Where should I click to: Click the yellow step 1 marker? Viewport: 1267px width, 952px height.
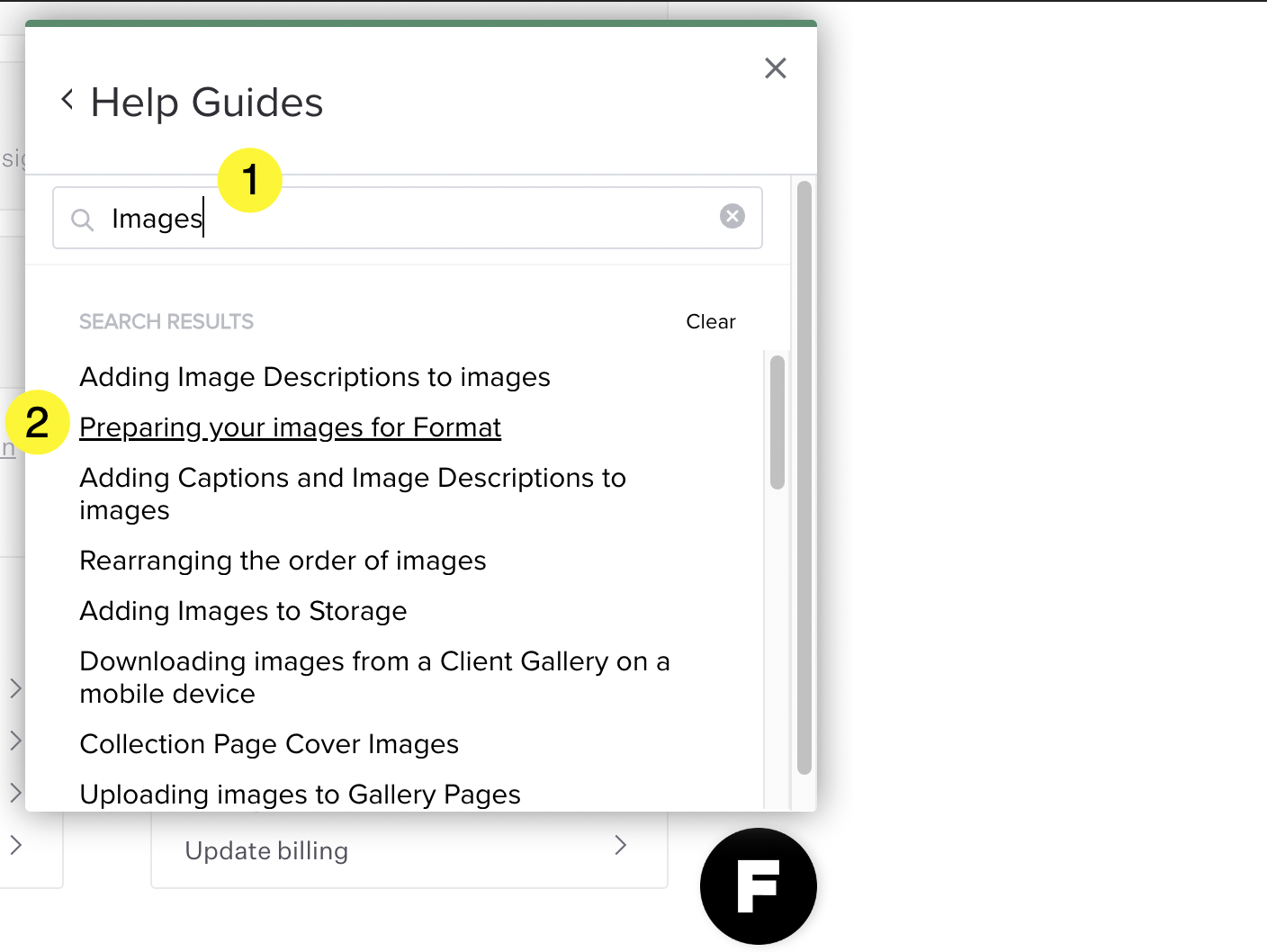pyautogui.click(x=249, y=180)
